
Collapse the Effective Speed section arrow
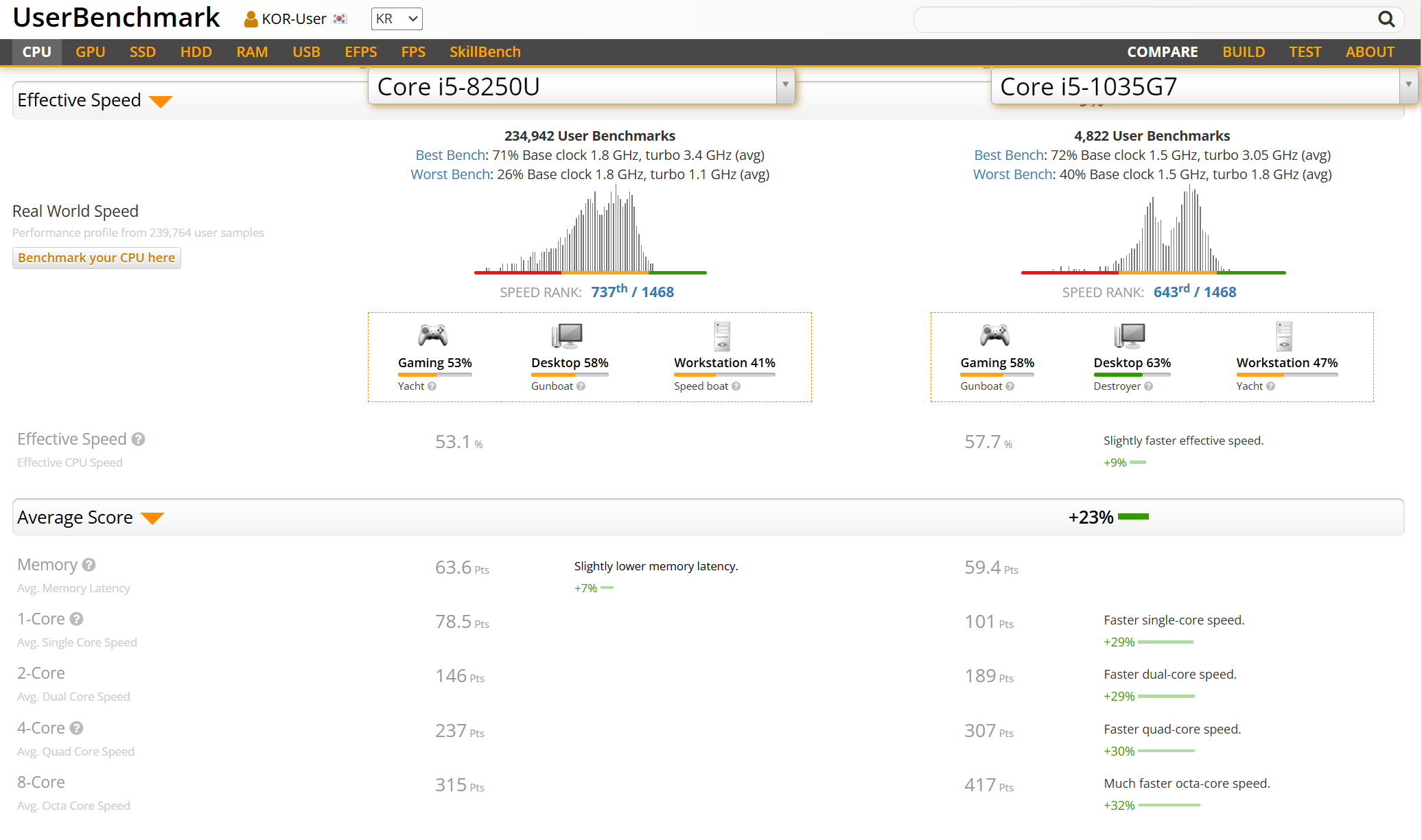click(161, 102)
